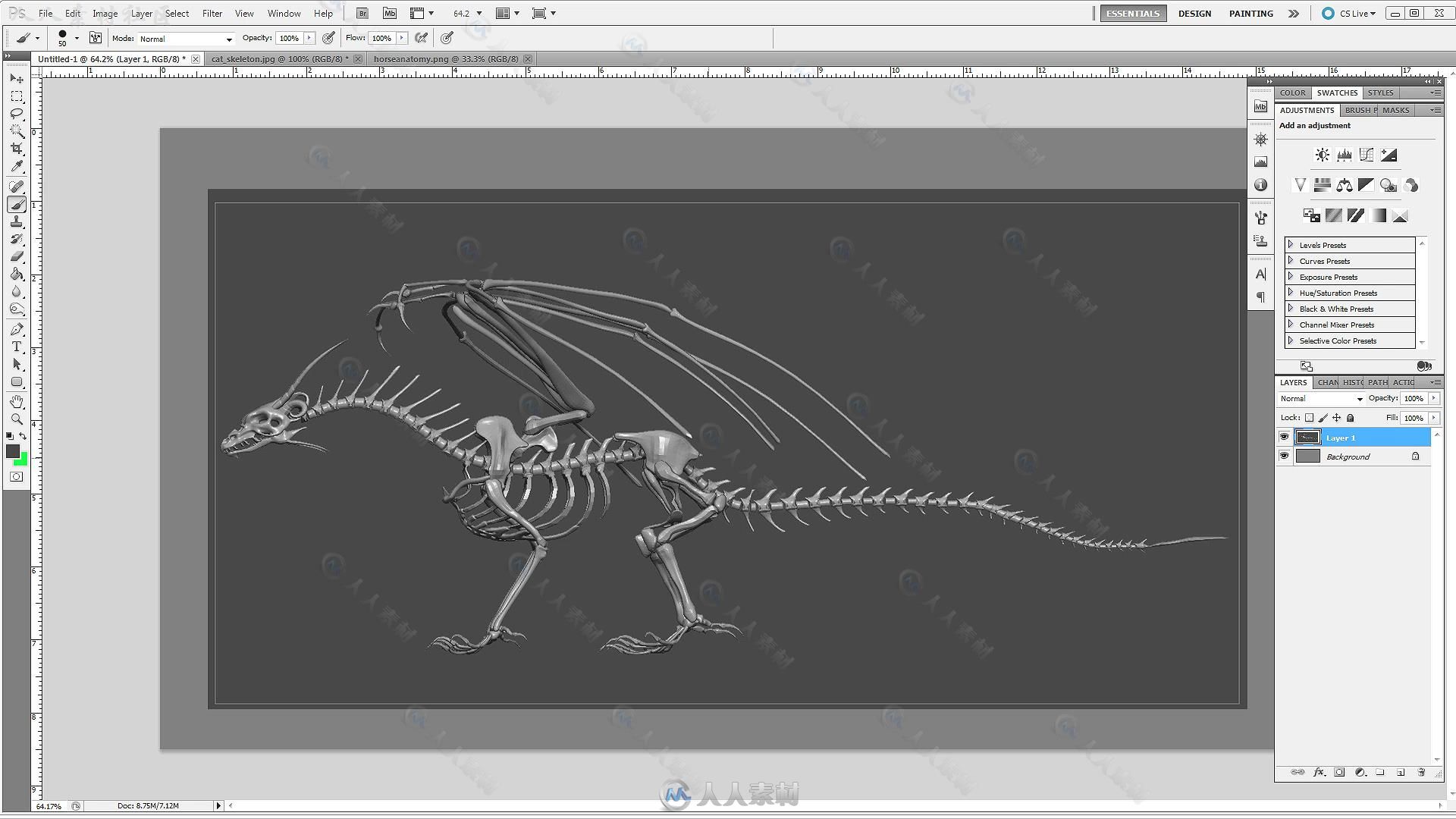
Task: Launch Adobe Bridge from the top bar
Action: click(x=362, y=13)
